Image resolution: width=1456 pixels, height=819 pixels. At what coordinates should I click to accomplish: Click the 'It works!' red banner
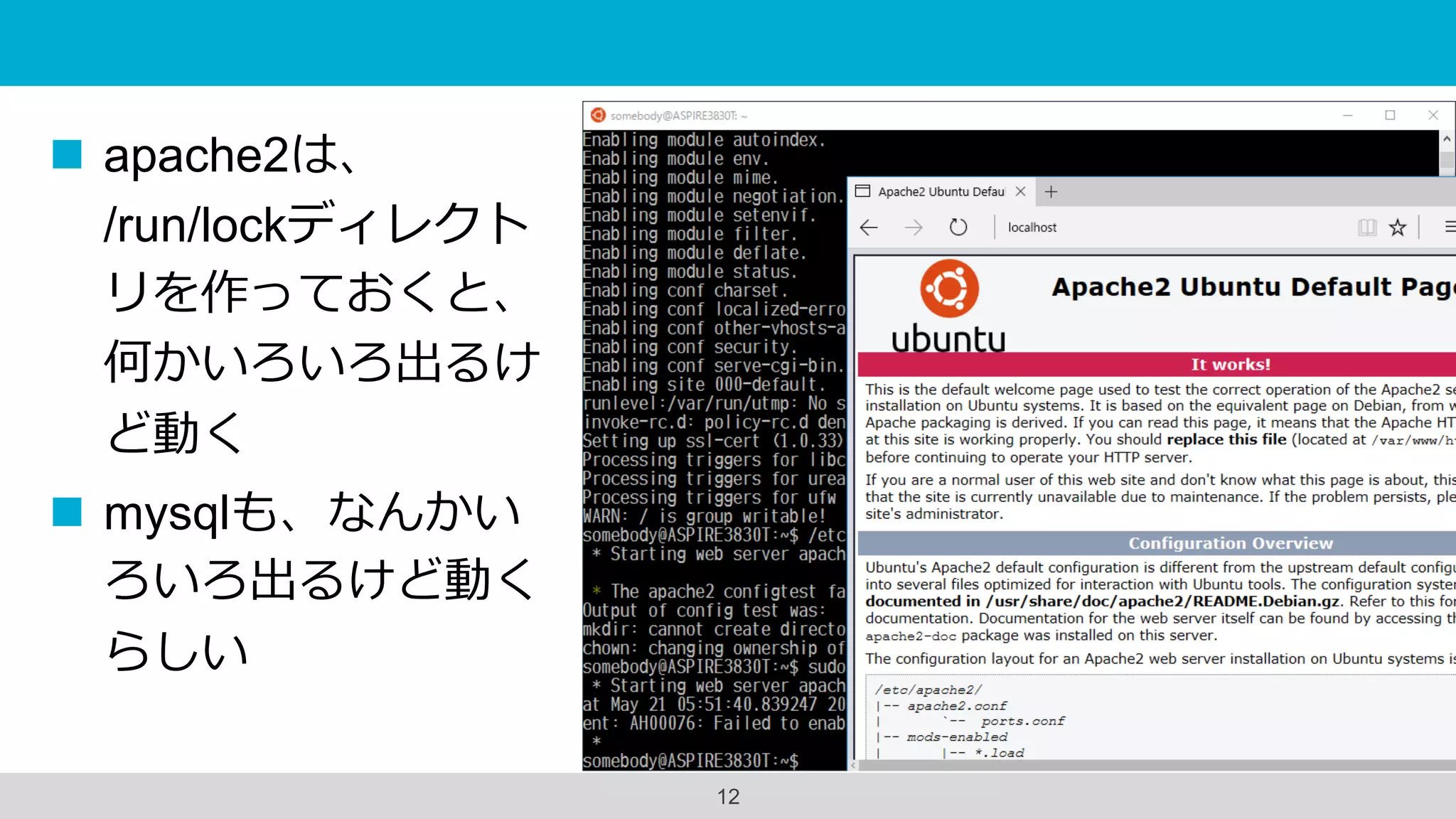[x=1157, y=364]
